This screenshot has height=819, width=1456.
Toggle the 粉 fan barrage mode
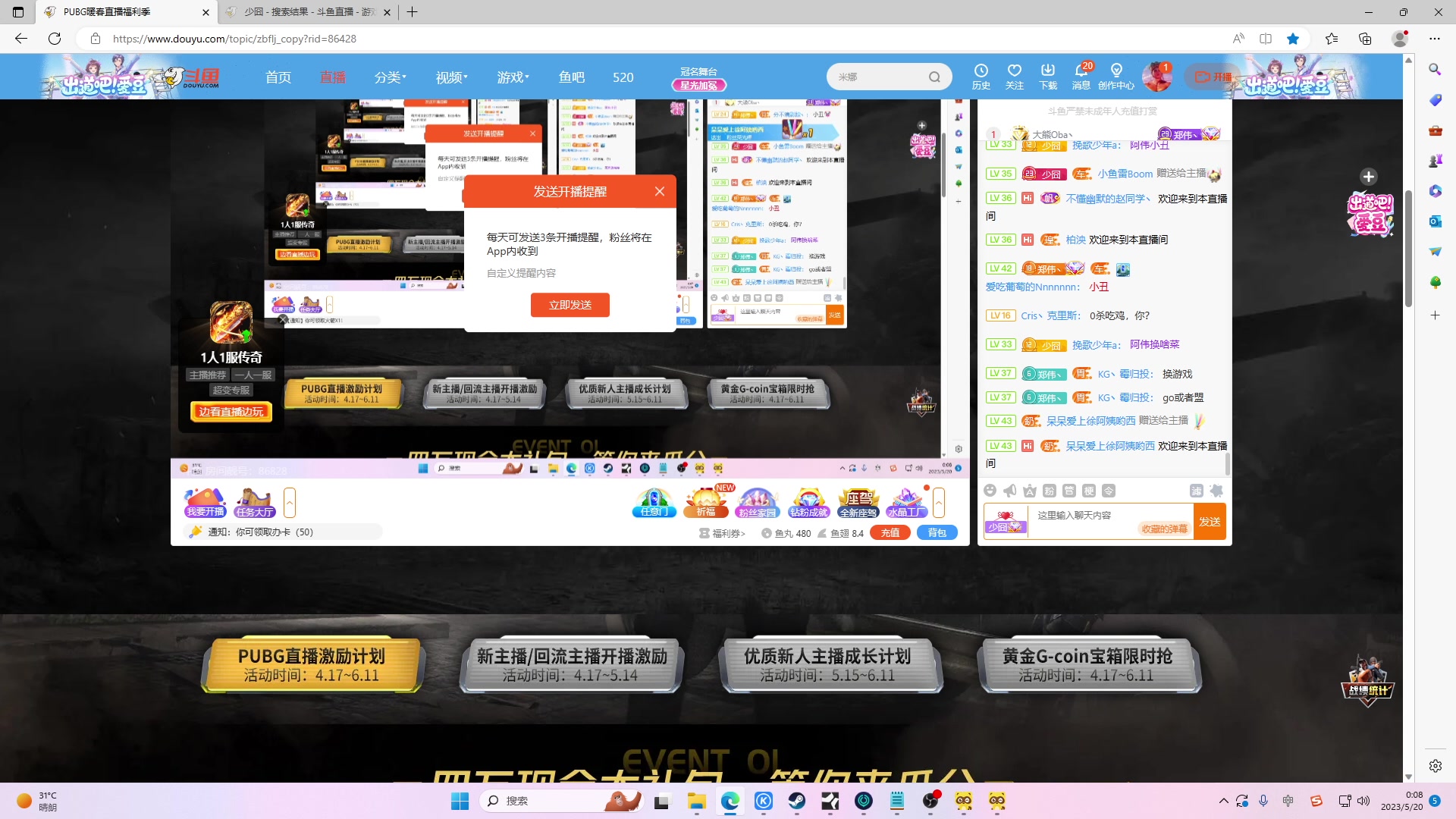point(1050,491)
